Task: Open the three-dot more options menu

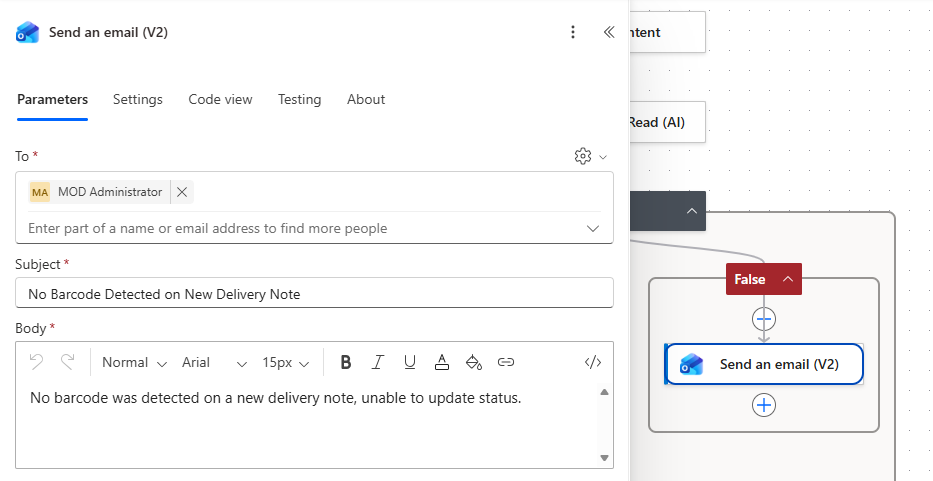Action: 572,32
